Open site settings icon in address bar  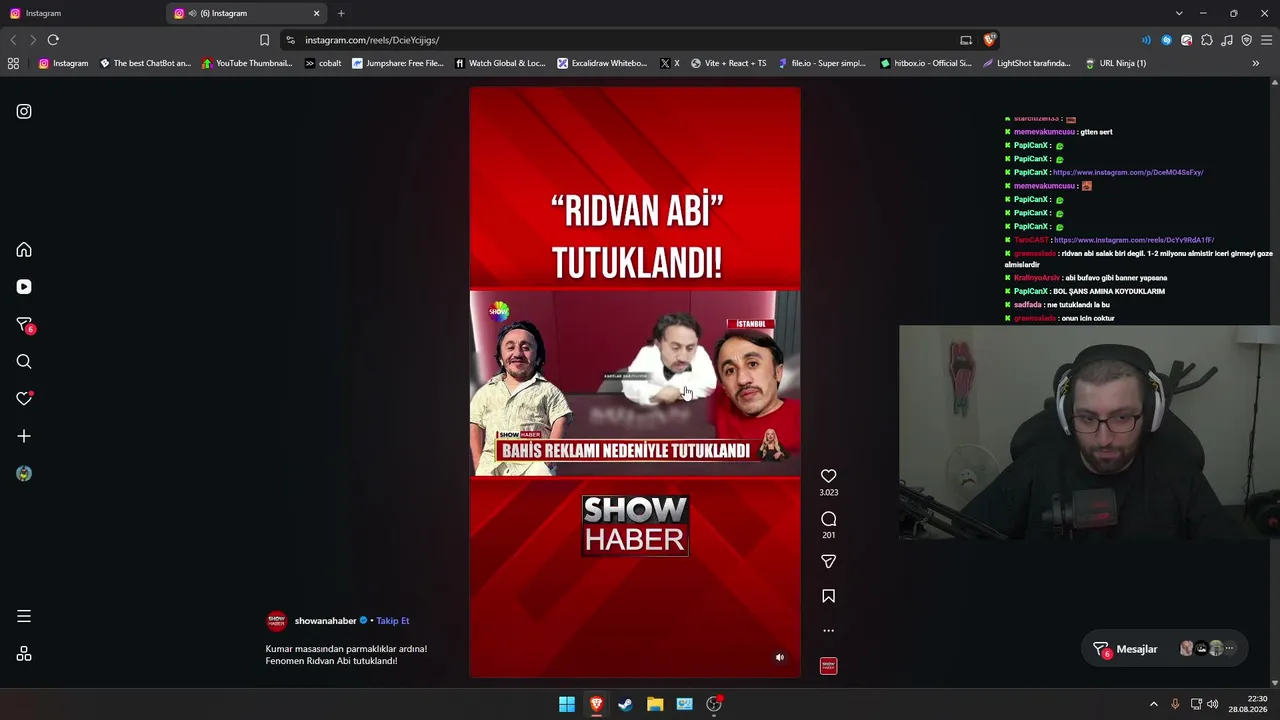[290, 40]
